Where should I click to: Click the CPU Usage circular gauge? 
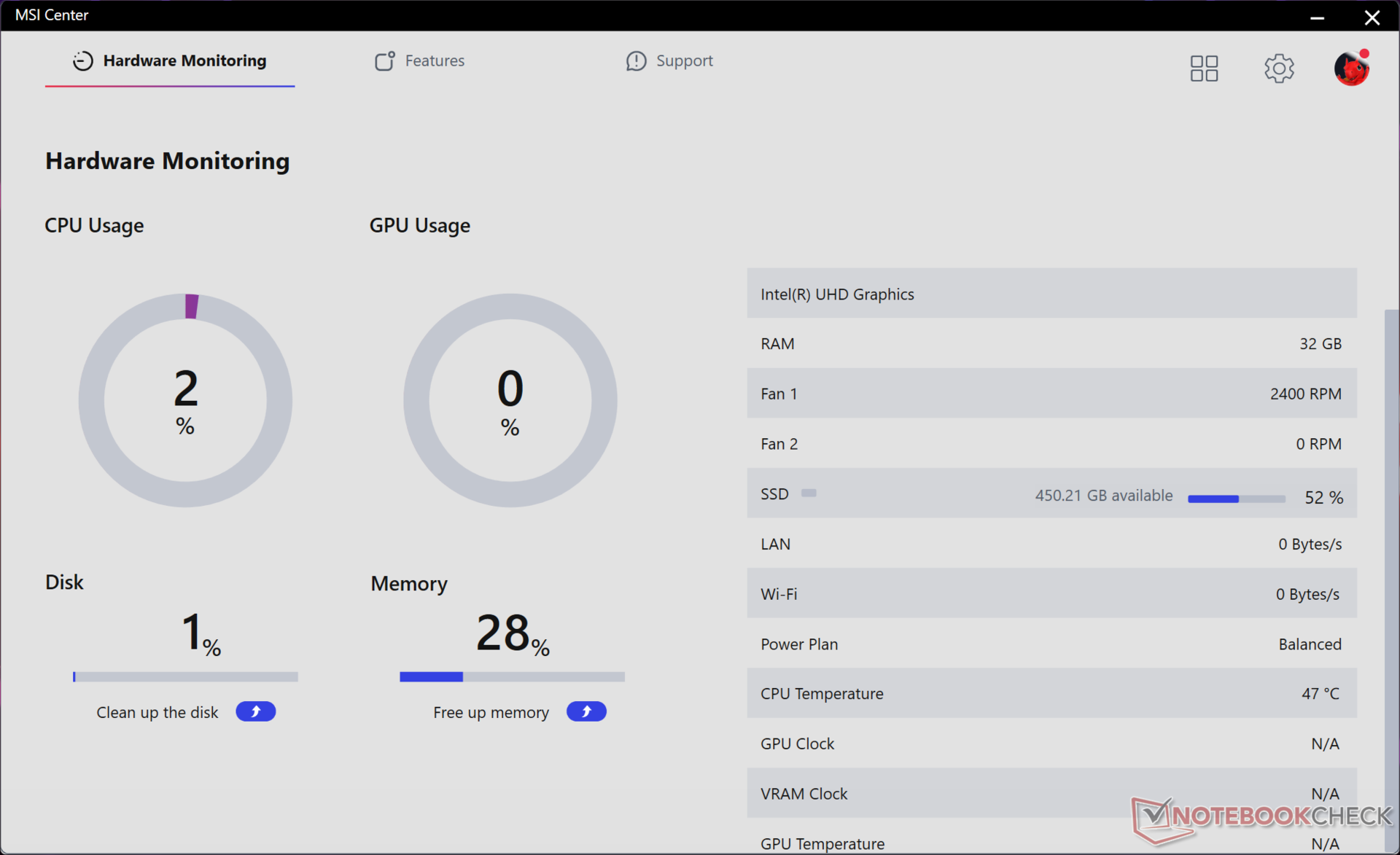point(185,400)
